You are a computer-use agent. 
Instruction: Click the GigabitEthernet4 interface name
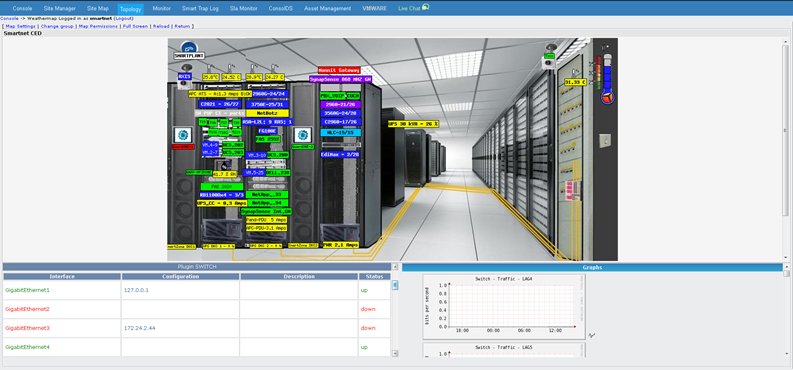27,347
